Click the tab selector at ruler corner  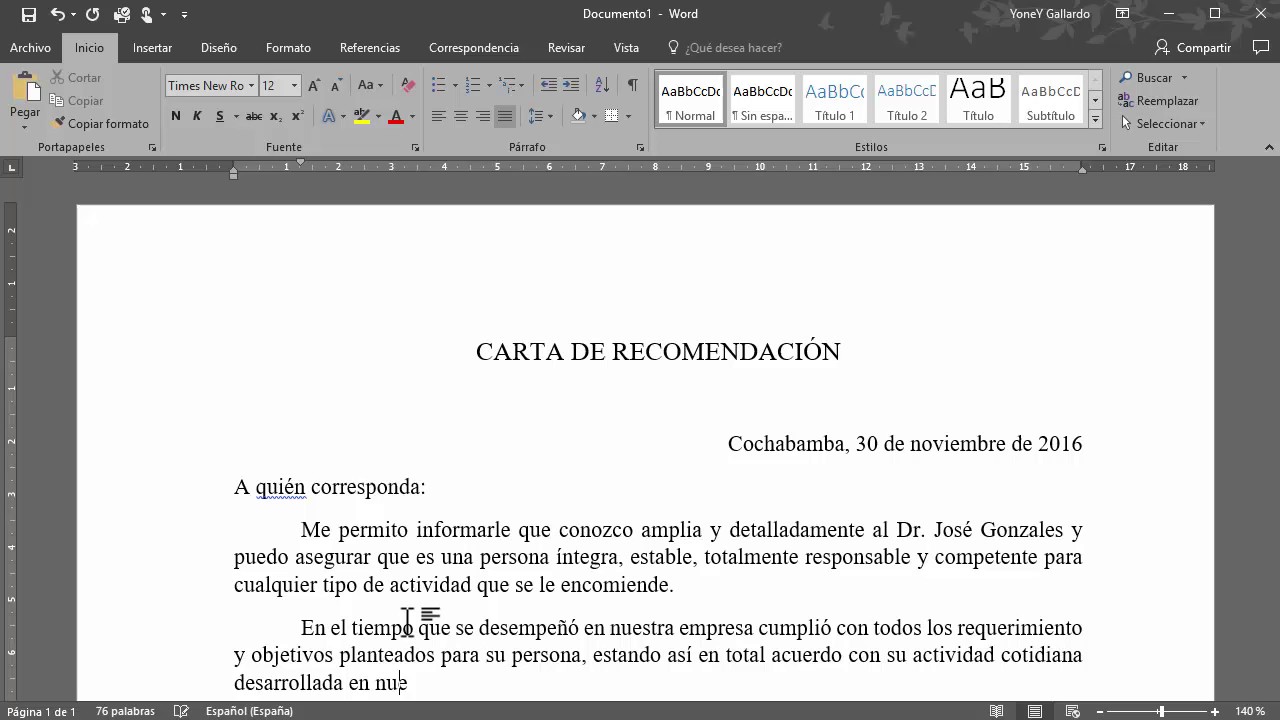pos(11,167)
